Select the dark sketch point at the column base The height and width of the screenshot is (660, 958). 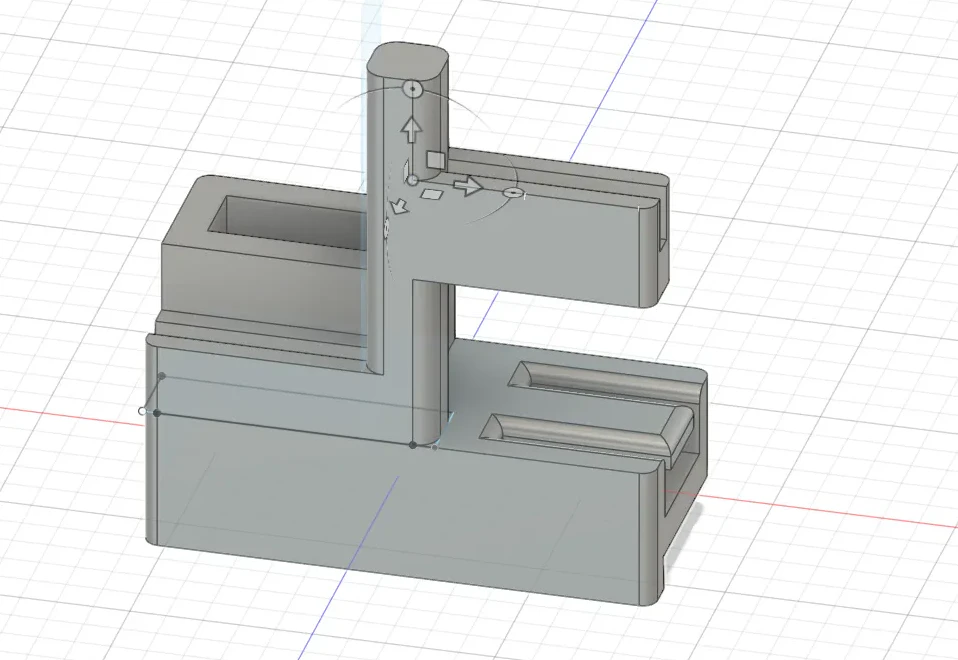click(413, 445)
